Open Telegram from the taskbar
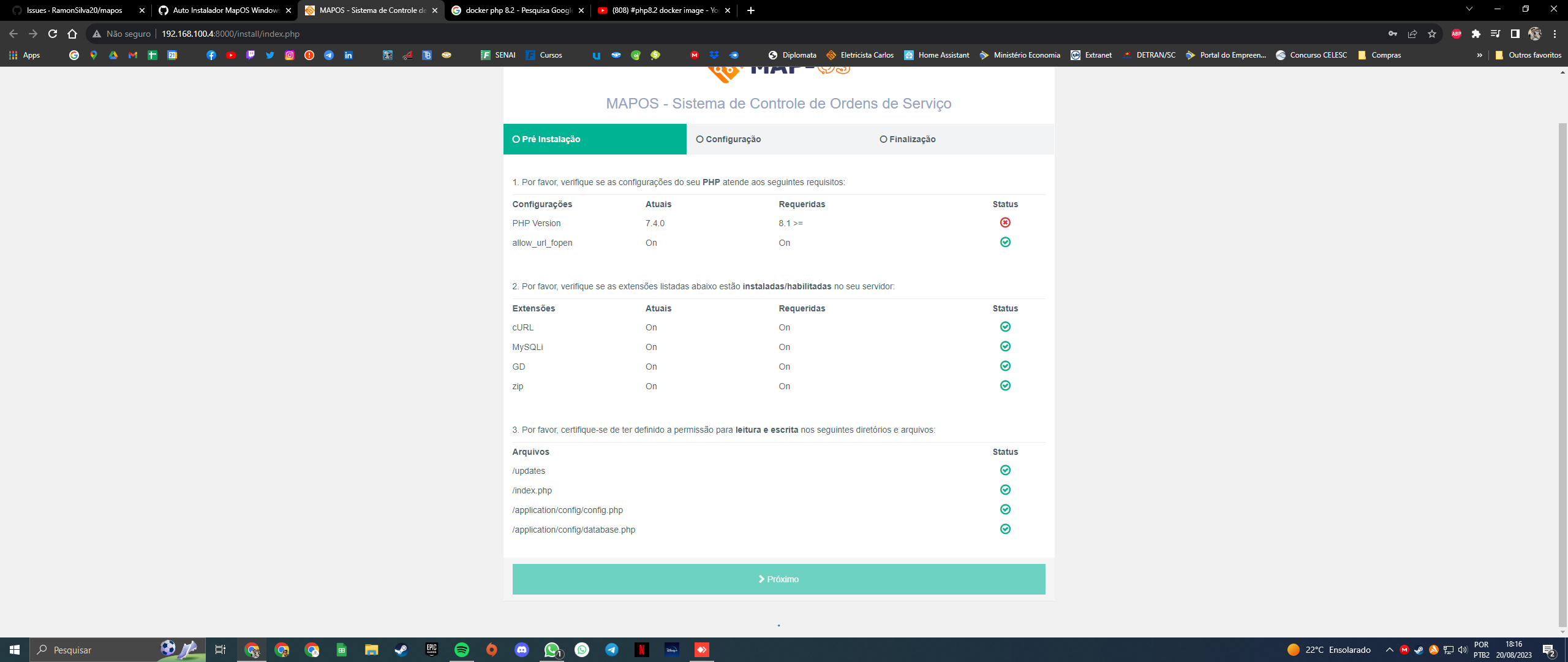The image size is (1568, 662). (x=612, y=650)
